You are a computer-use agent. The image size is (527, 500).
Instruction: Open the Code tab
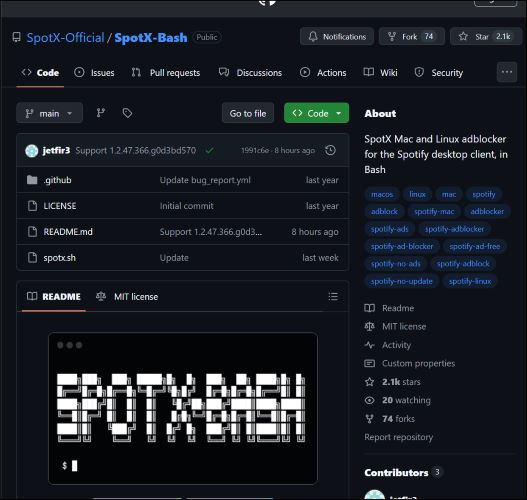click(40, 73)
